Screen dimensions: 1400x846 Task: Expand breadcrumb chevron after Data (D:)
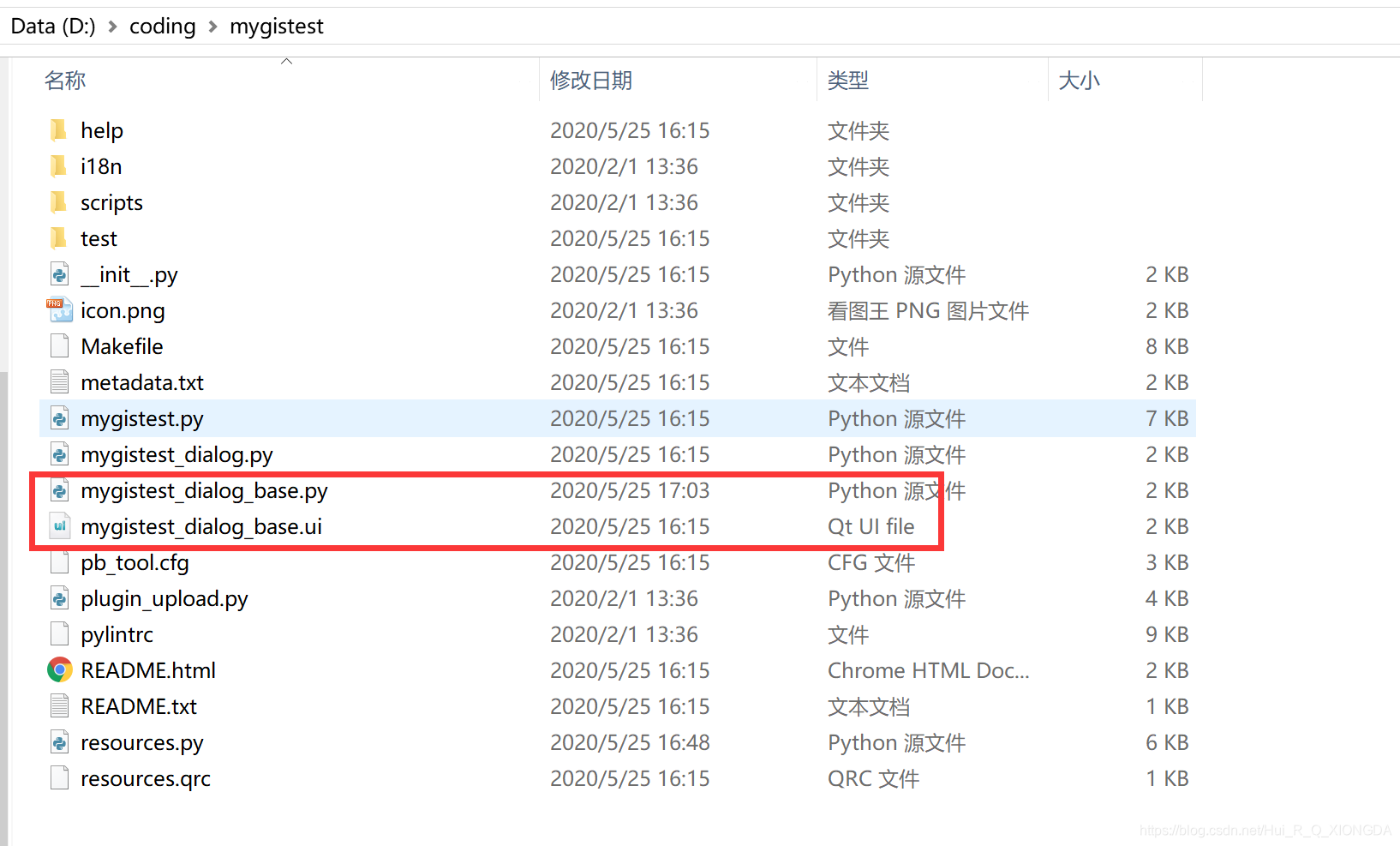click(x=112, y=27)
